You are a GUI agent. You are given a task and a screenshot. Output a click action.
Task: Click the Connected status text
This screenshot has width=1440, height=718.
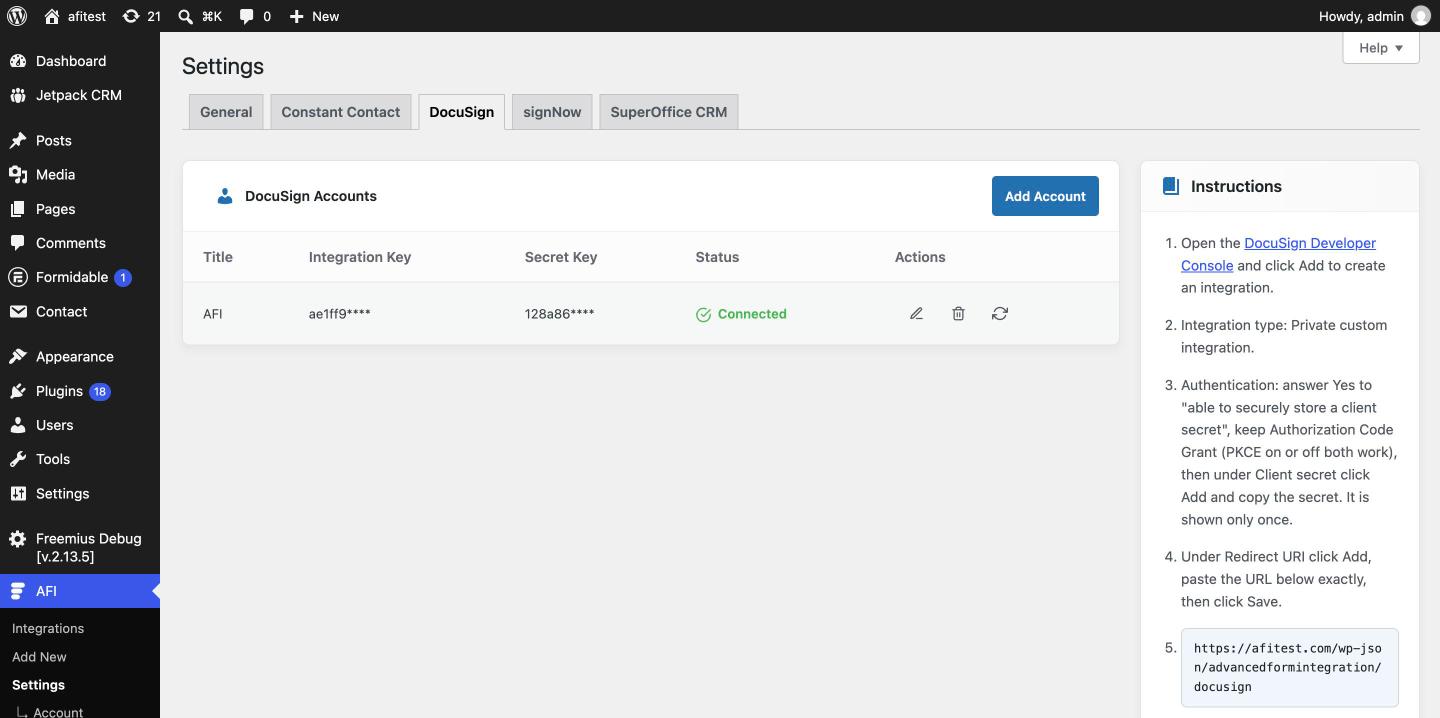(x=752, y=314)
